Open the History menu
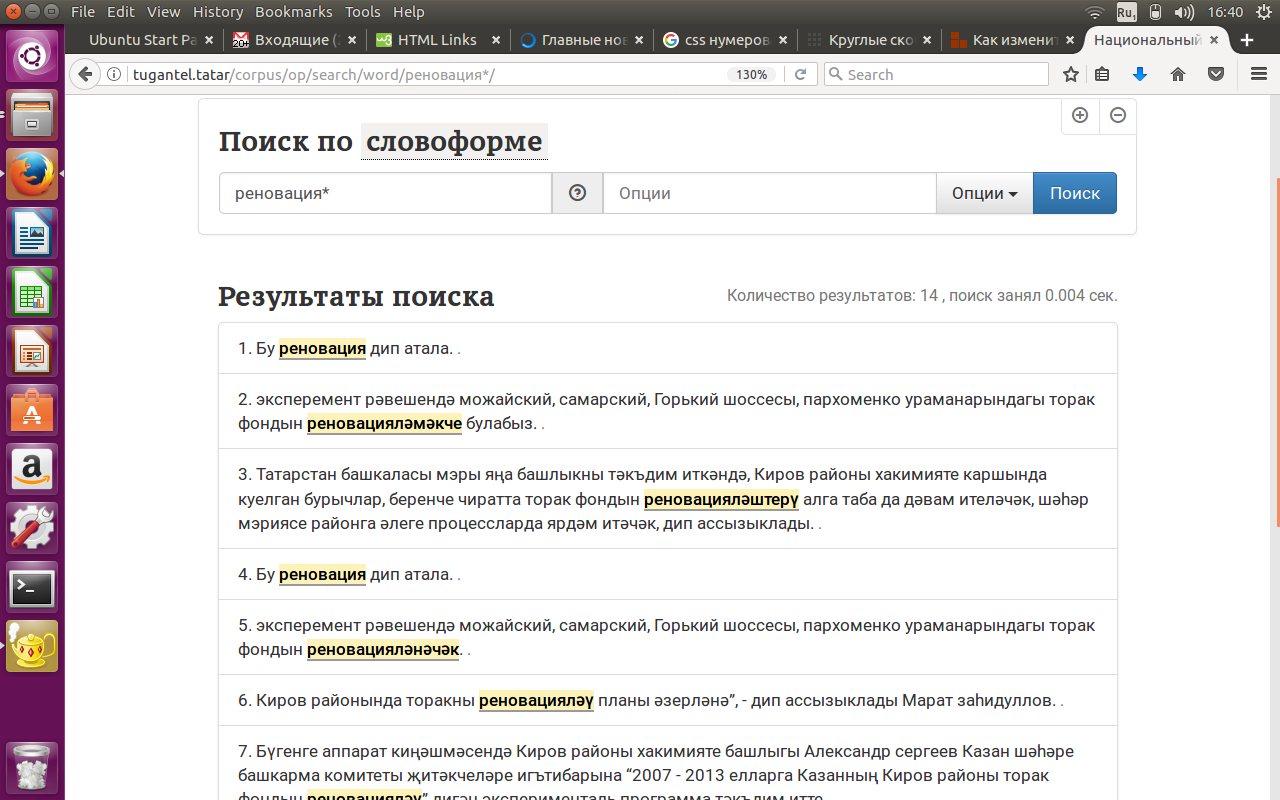This screenshot has width=1280, height=800. pyautogui.click(x=217, y=11)
